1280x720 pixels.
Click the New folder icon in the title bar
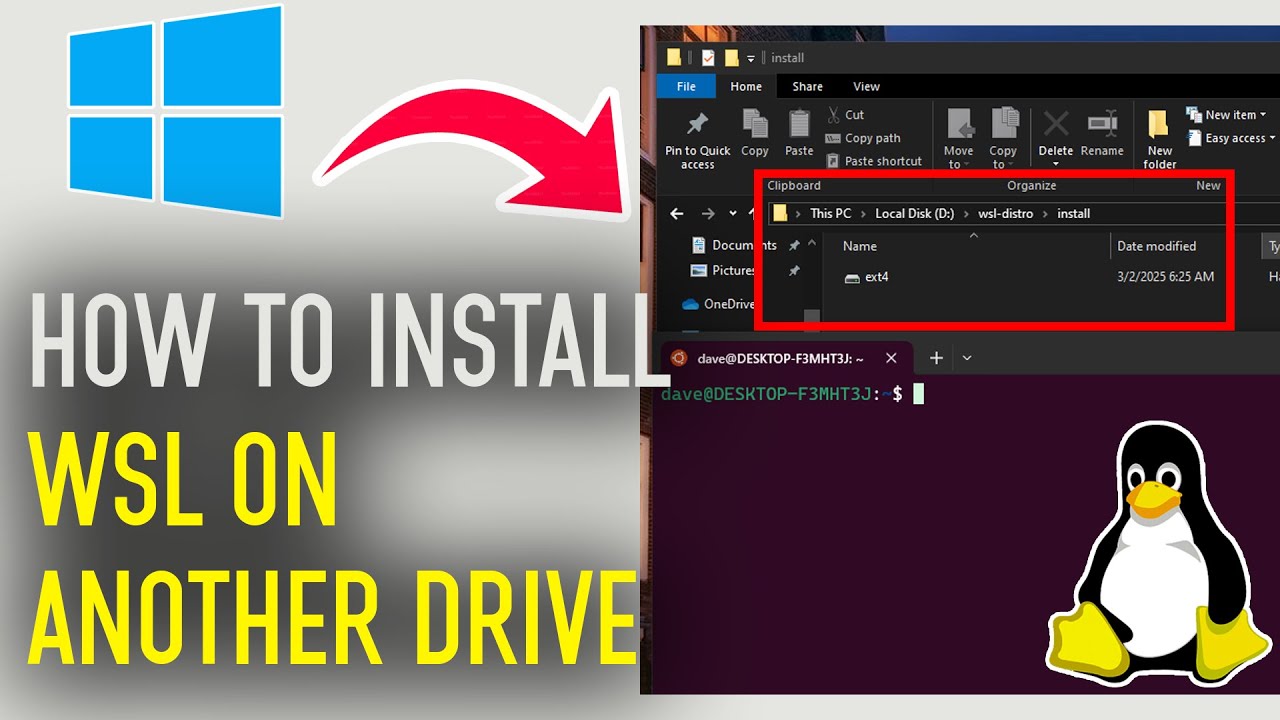point(732,57)
